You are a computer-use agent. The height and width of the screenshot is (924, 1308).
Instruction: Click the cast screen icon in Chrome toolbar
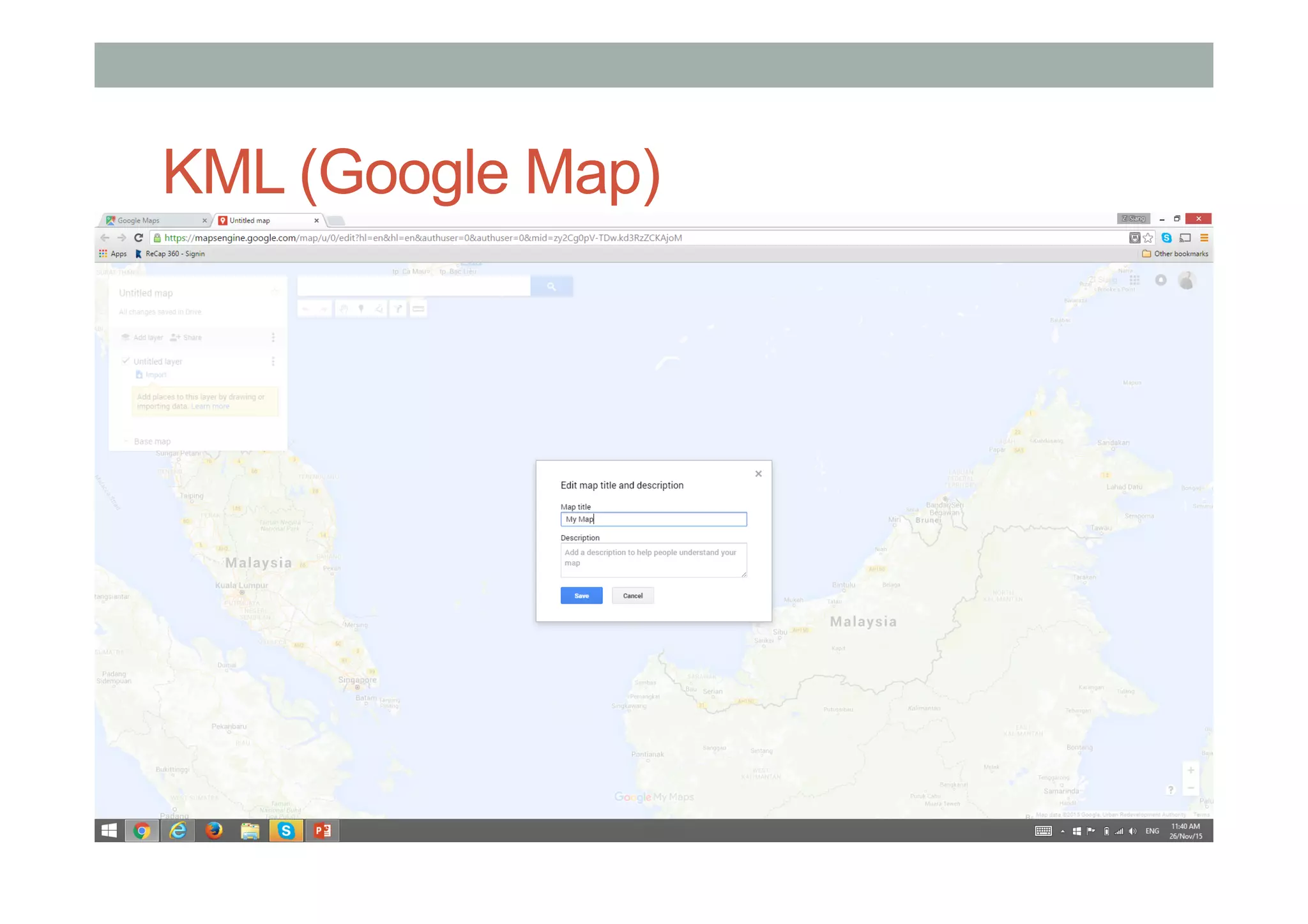pos(1185,238)
